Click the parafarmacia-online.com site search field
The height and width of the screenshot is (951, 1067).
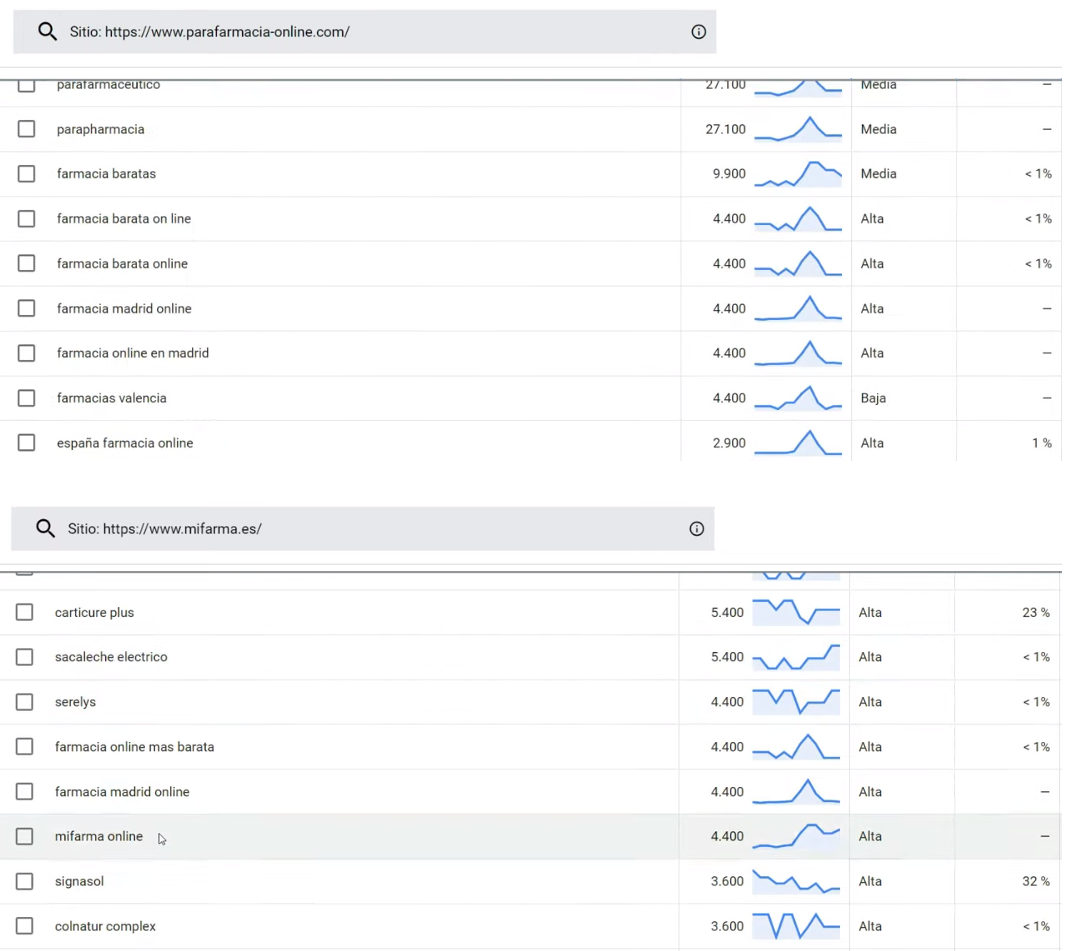[365, 31]
